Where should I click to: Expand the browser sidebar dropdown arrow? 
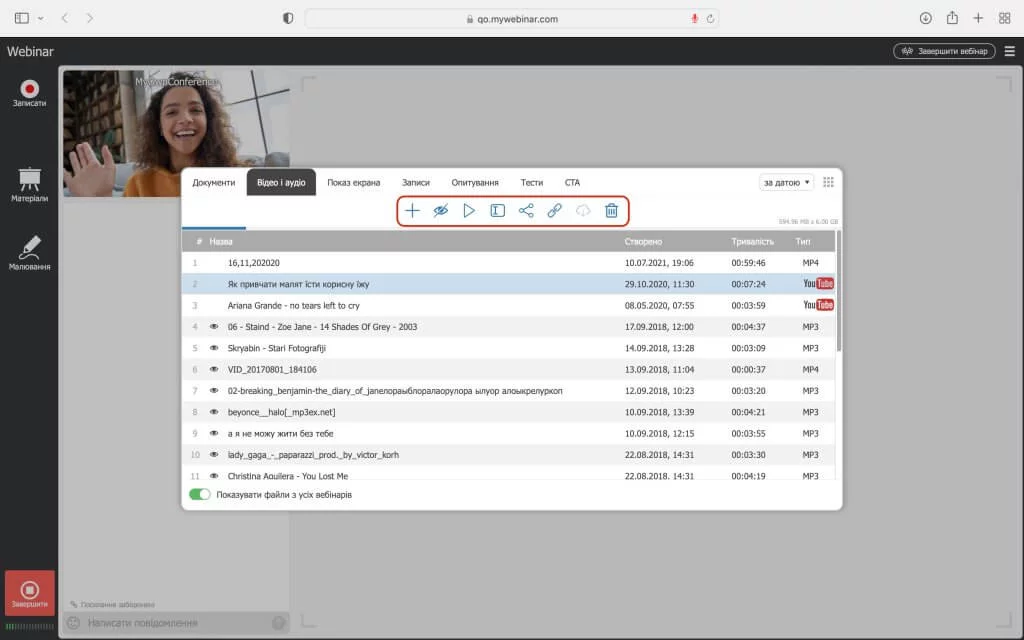40,18
